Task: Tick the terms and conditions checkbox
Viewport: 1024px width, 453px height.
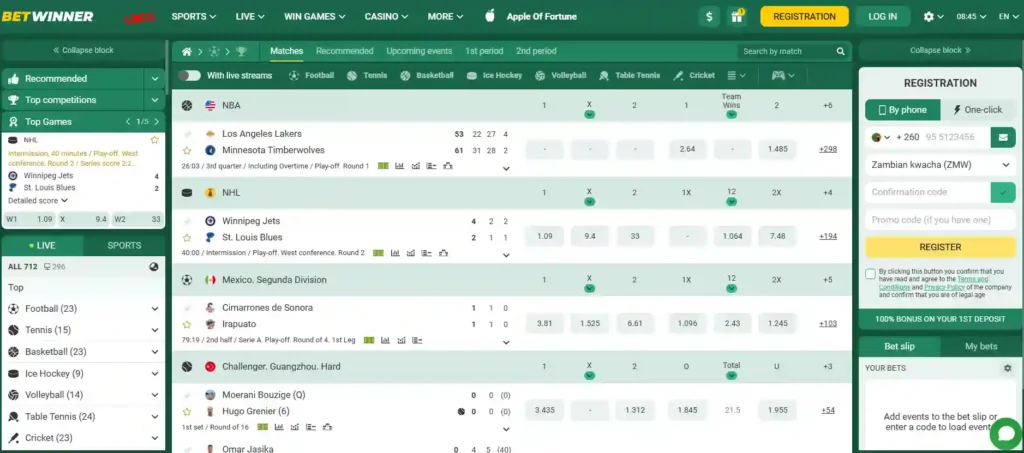Action: [870, 274]
